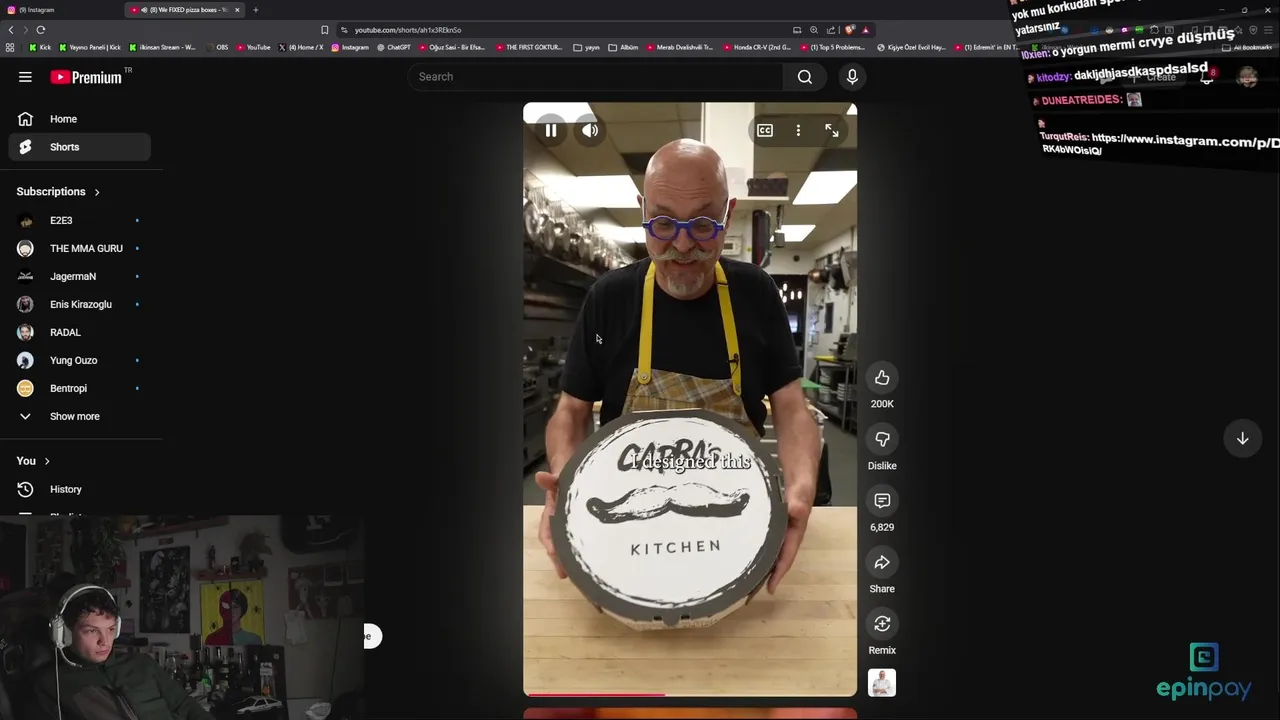Expand Show more subscriptions
Viewport: 1280px width, 720px height.
coord(80,416)
